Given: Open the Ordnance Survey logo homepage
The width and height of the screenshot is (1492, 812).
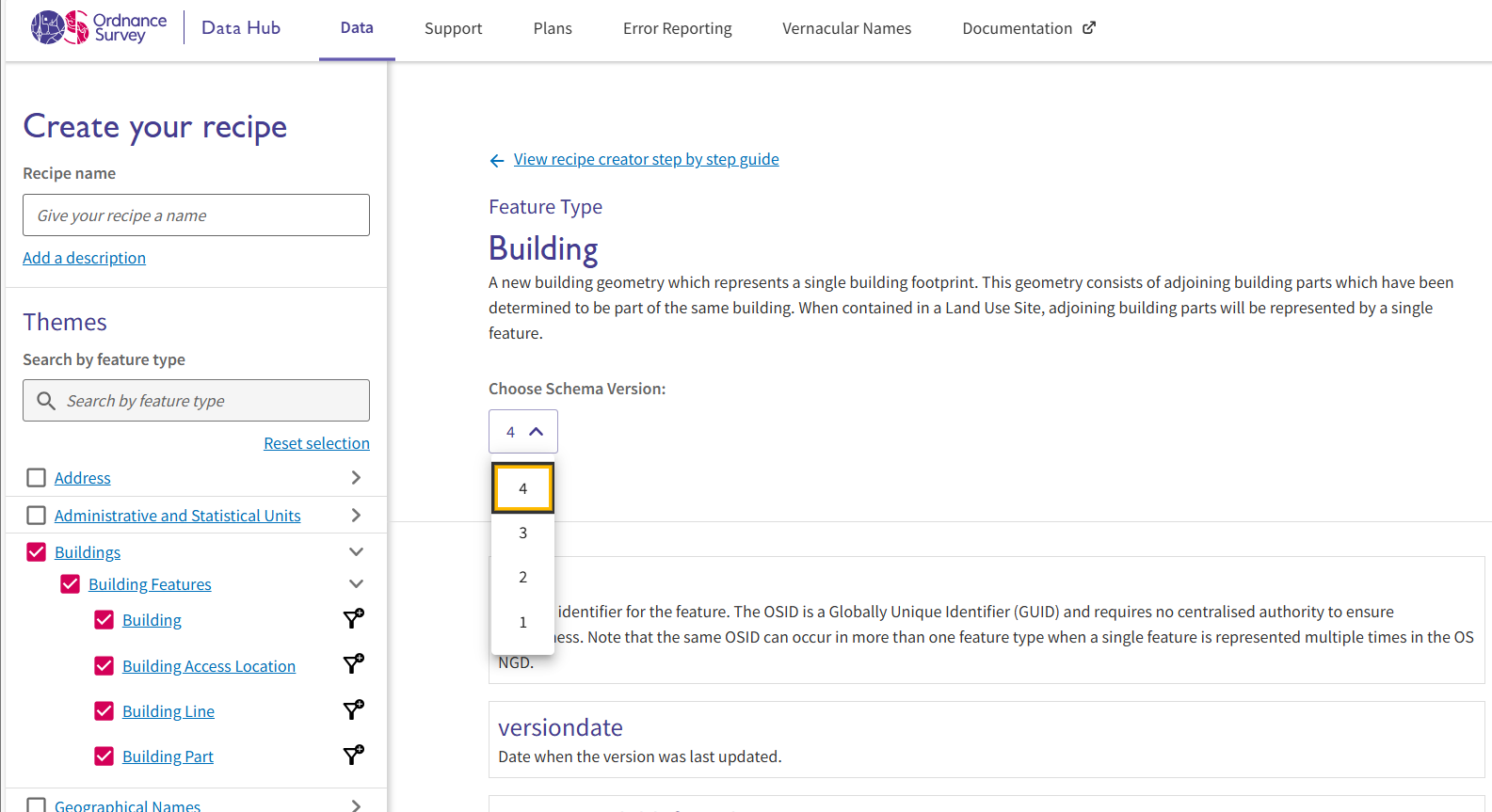Looking at the screenshot, I should [99, 27].
